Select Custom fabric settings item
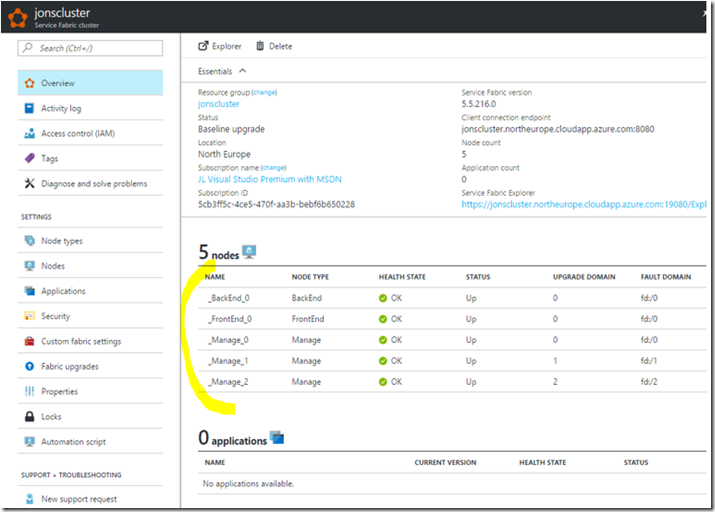The width and height of the screenshot is (715, 512). tap(90, 341)
